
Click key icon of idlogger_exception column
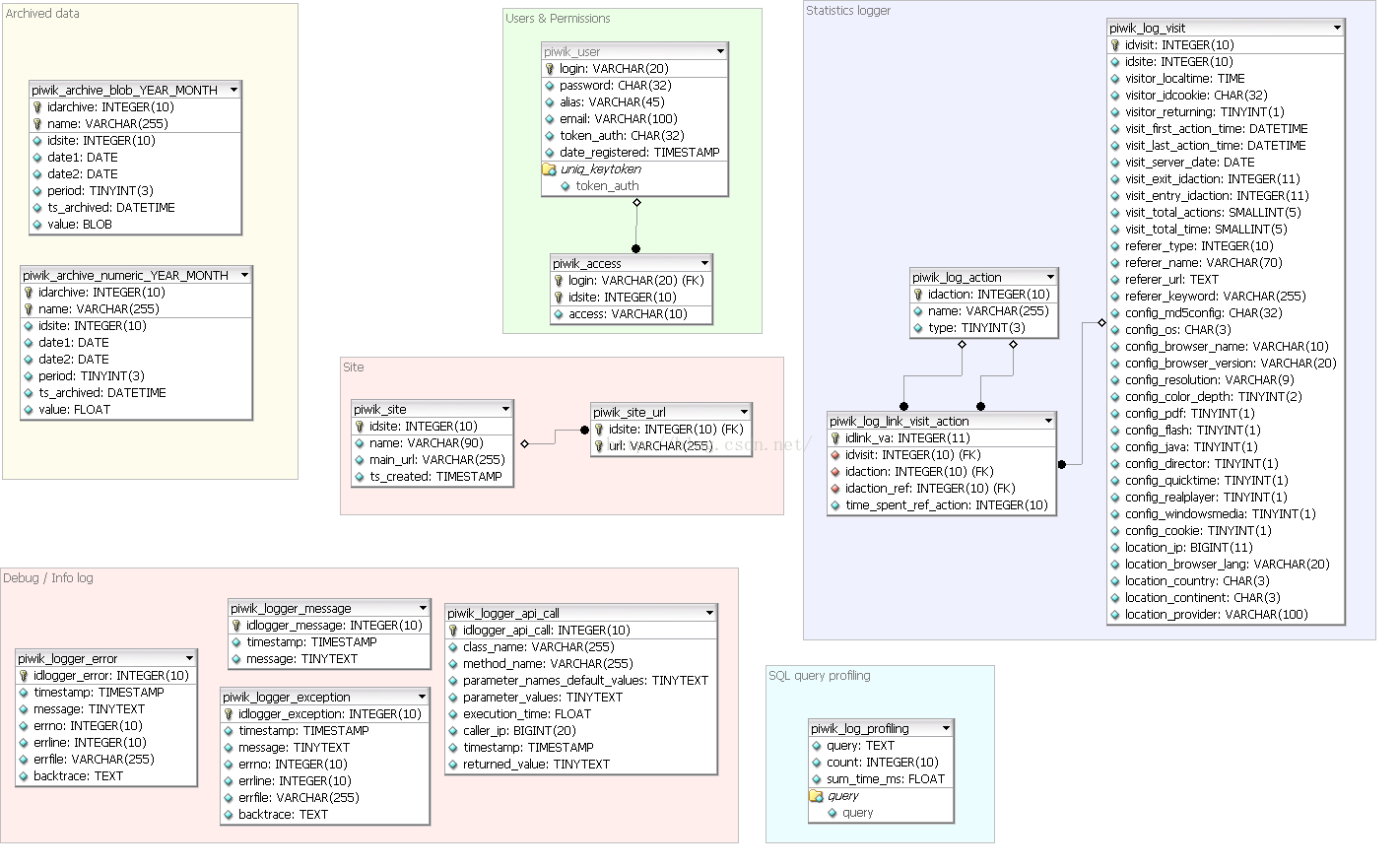point(229,714)
